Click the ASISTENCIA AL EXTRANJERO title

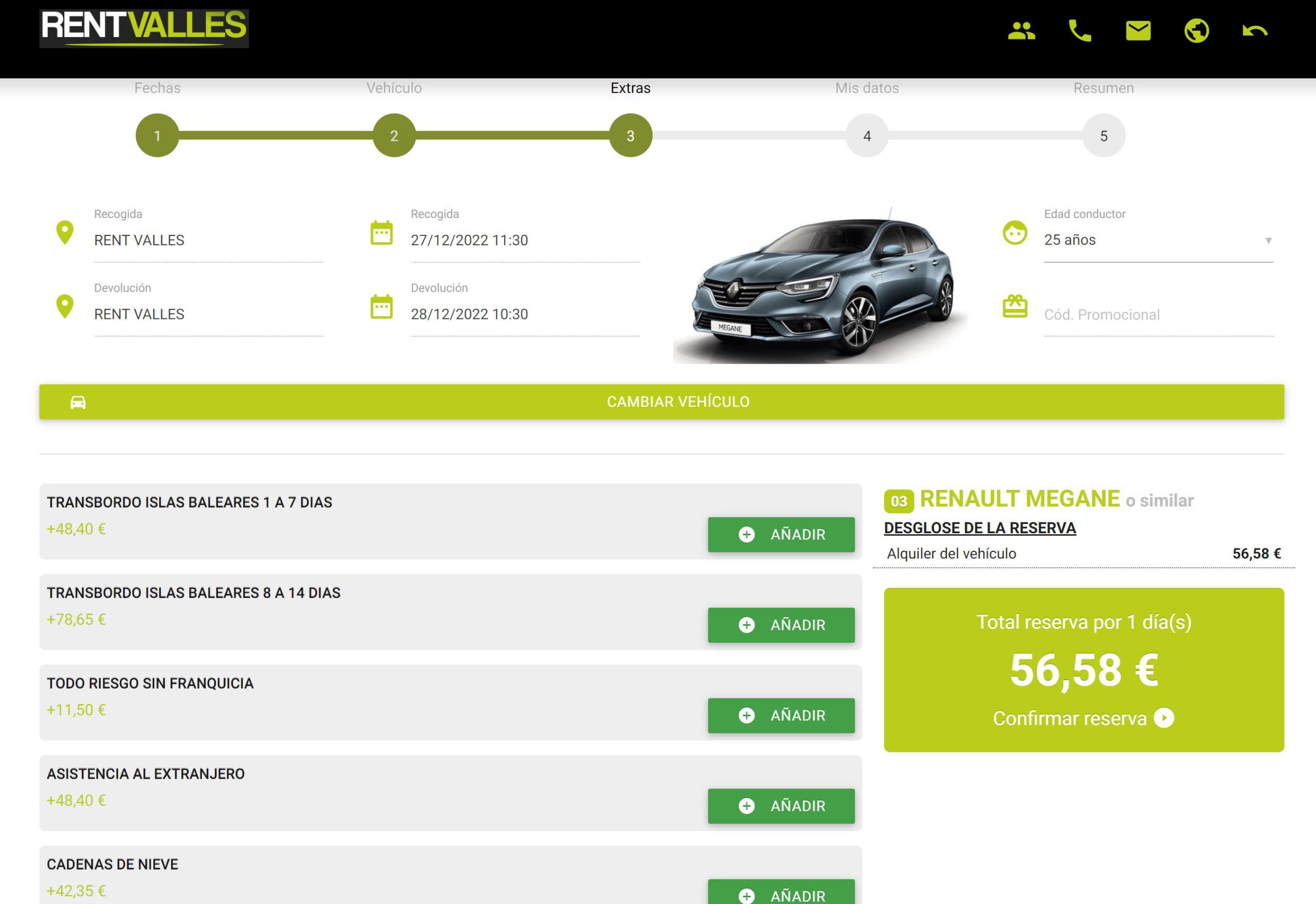coord(145,774)
